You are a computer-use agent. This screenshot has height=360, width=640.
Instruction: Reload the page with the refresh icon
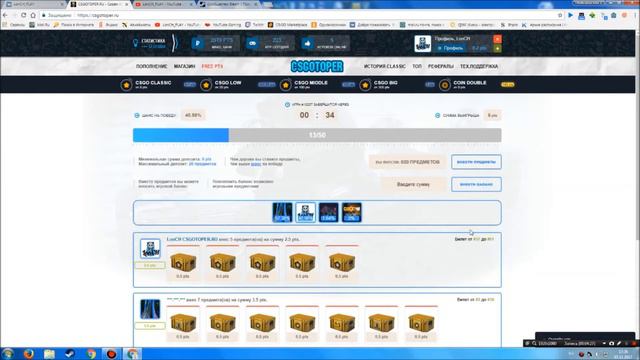click(24, 15)
